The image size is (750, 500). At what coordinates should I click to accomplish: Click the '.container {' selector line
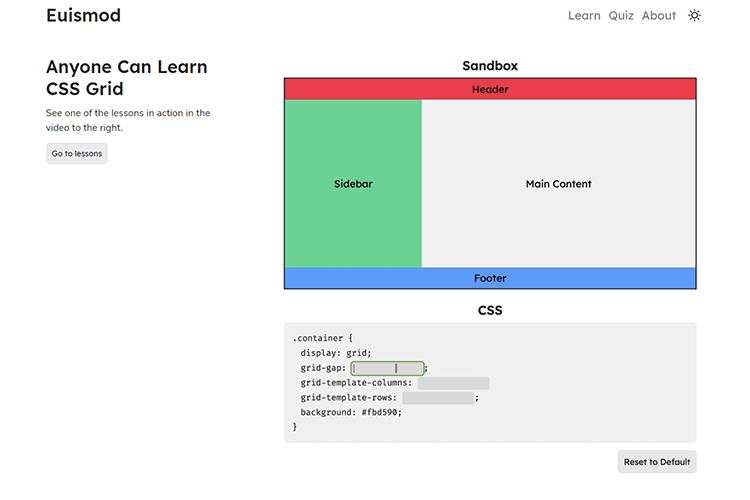[323, 338]
